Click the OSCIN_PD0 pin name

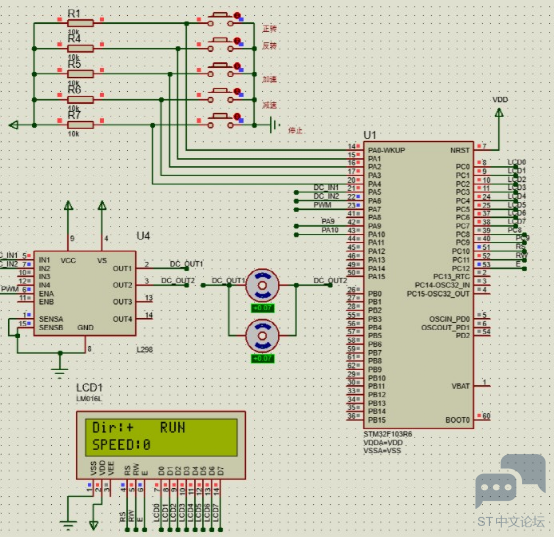point(449,319)
